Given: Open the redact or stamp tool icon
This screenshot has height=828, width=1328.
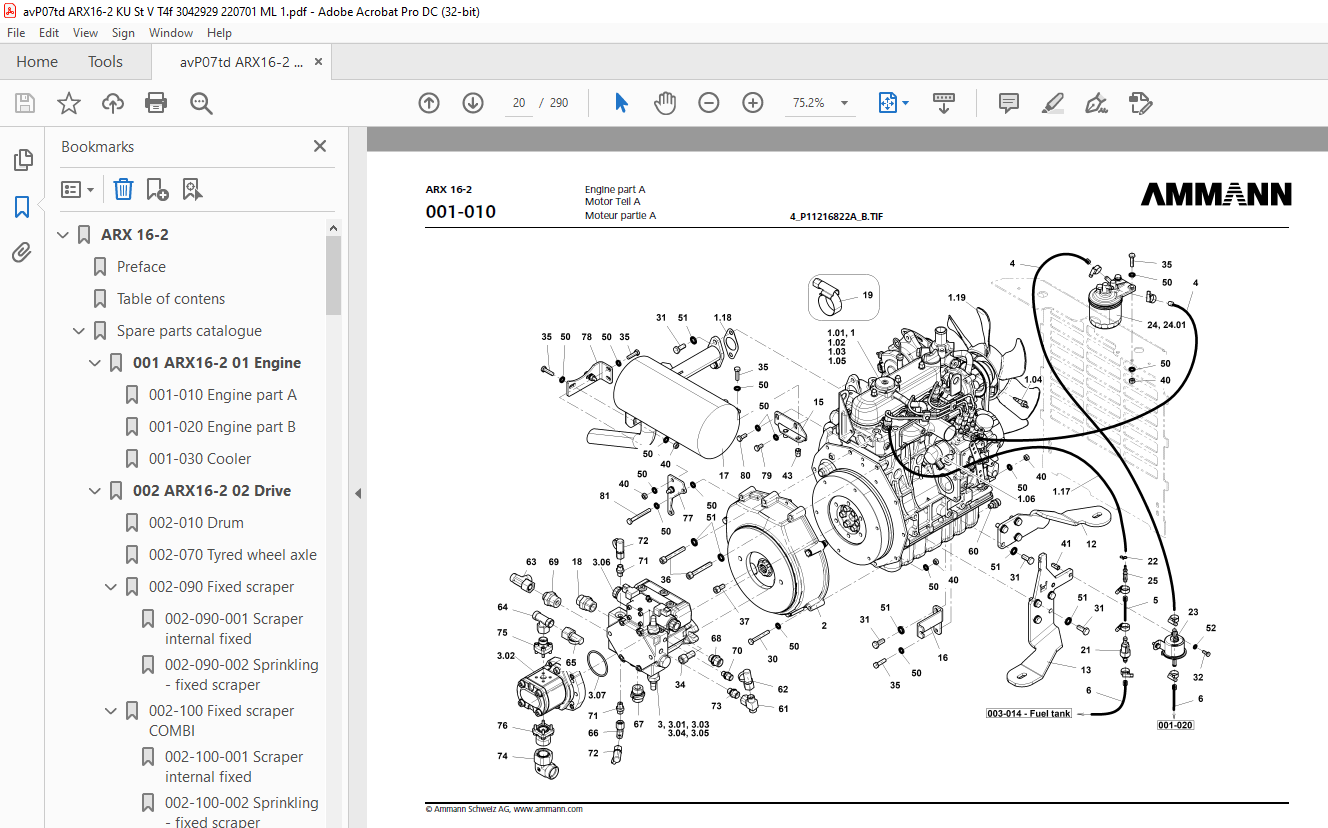Looking at the screenshot, I should tap(1141, 103).
